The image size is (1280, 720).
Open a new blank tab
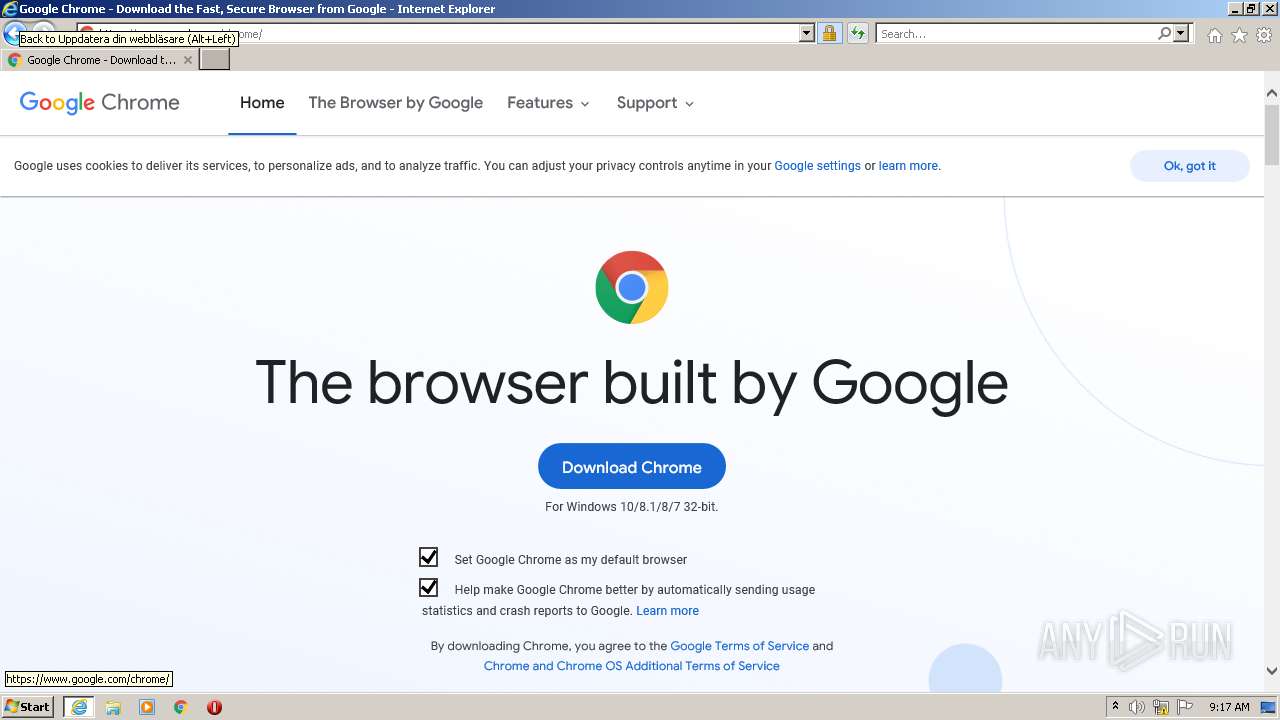pos(215,60)
